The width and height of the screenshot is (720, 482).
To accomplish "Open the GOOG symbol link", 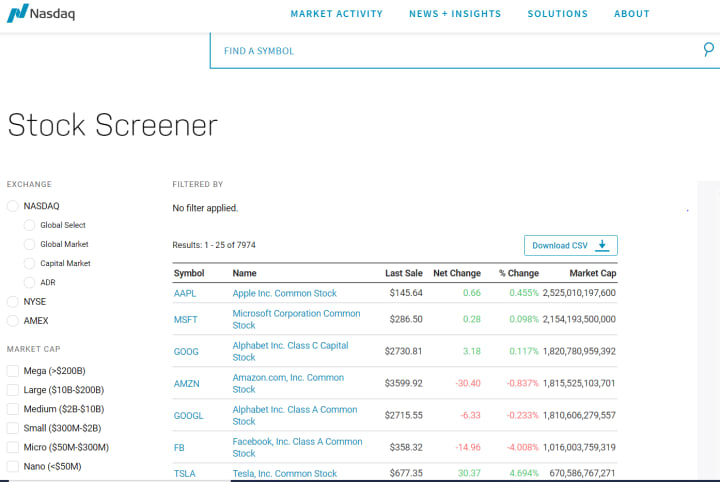I will (186, 352).
